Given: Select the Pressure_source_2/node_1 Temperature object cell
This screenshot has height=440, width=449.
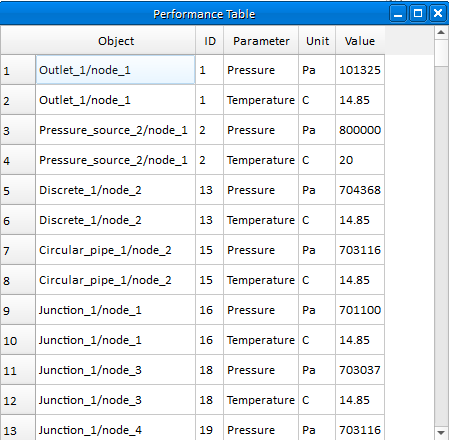Looking at the screenshot, I should click(x=115, y=160).
